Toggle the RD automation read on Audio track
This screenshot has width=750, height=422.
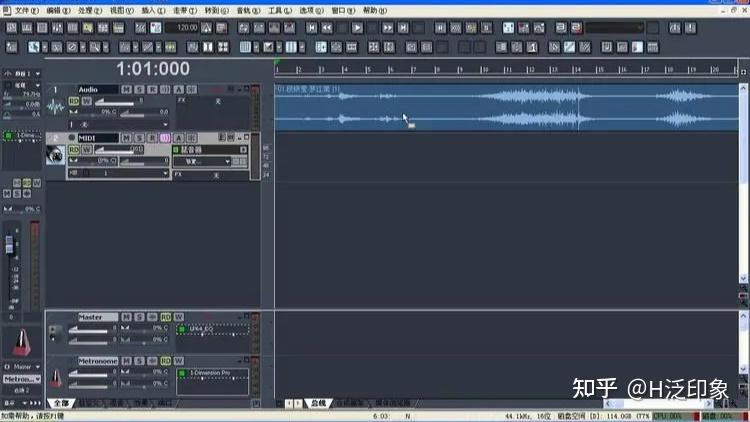pyautogui.click(x=74, y=101)
